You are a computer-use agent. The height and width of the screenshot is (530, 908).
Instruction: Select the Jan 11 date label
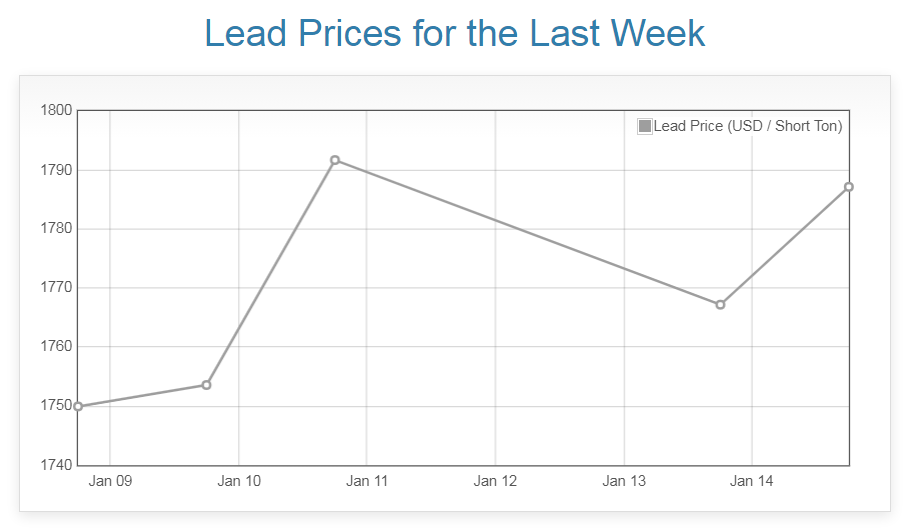[367, 481]
